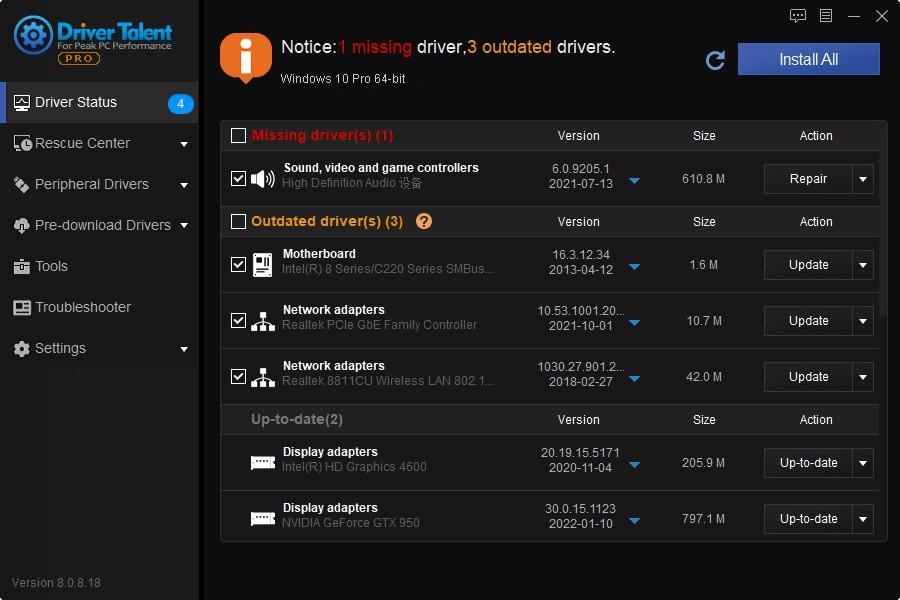
Task: Toggle the Outdated driver(s) select-all checkbox
Action: 238,221
